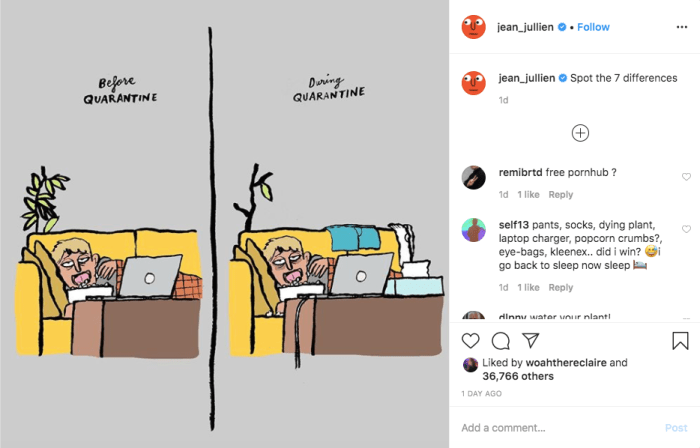
Task: Open remibrtd's profile picture
Action: 474,178
